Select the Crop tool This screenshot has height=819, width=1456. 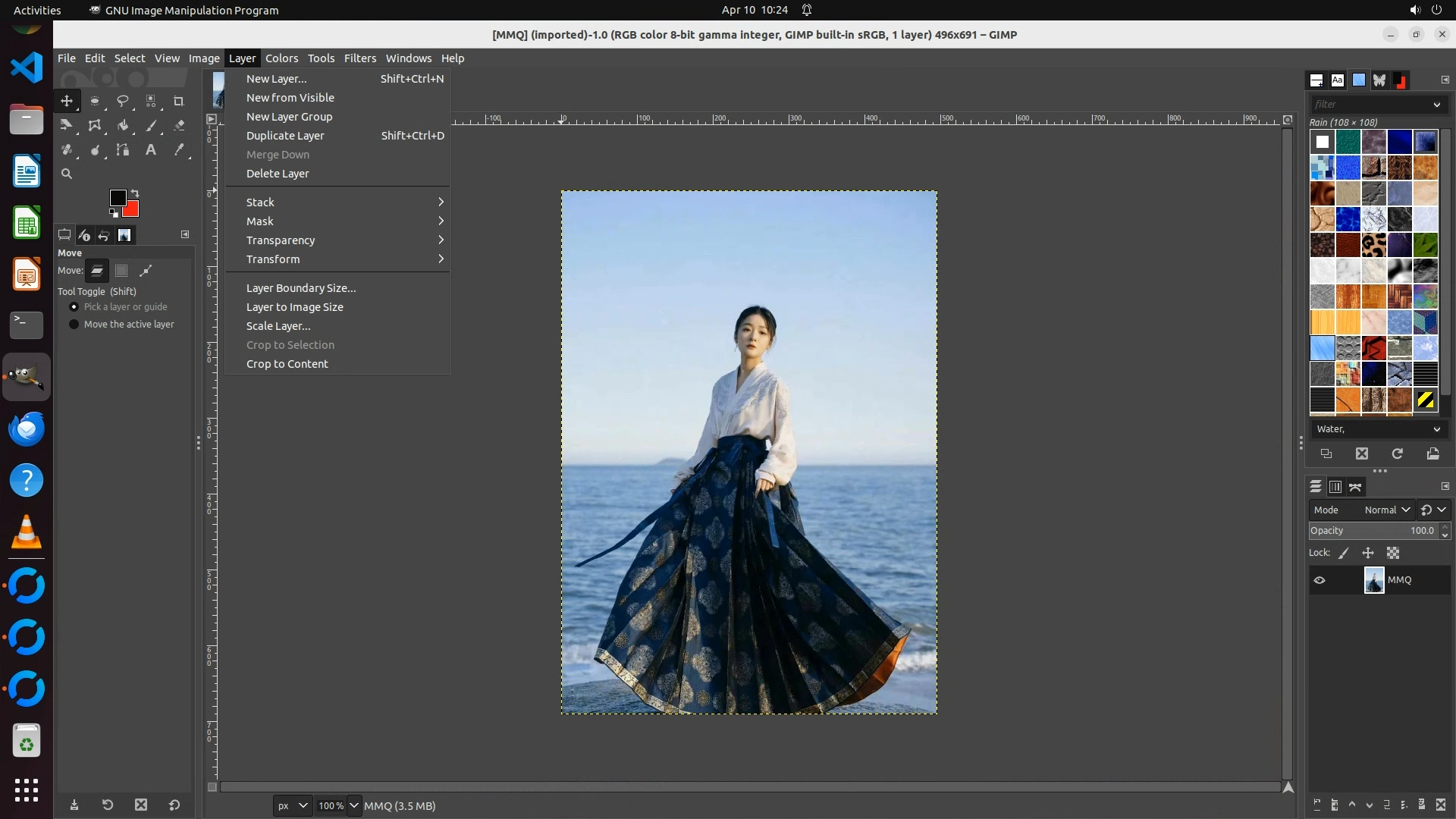tap(179, 101)
